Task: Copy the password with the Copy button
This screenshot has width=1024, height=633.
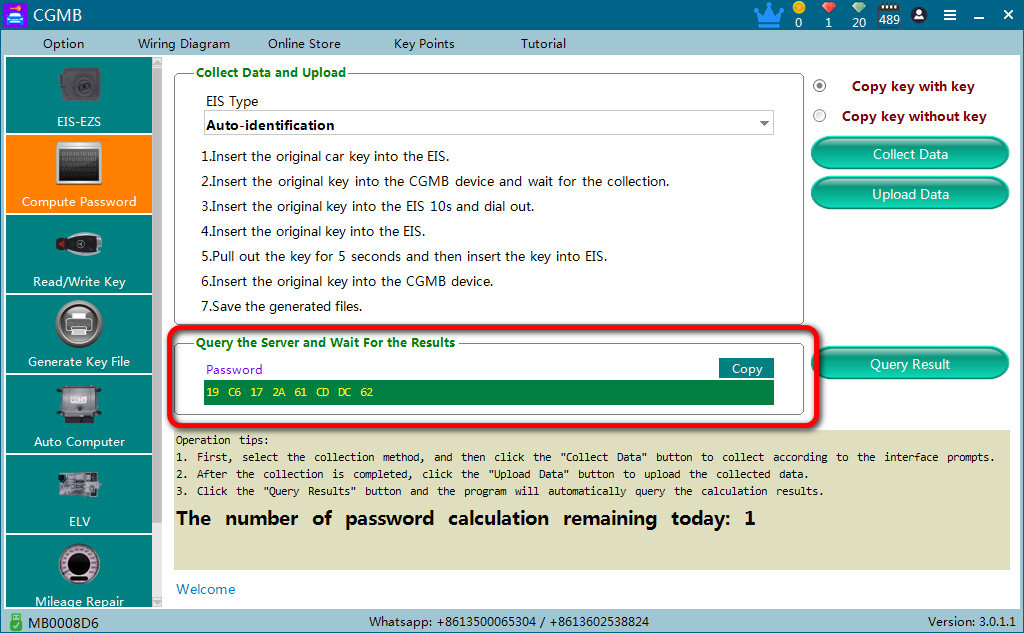Action: [746, 368]
